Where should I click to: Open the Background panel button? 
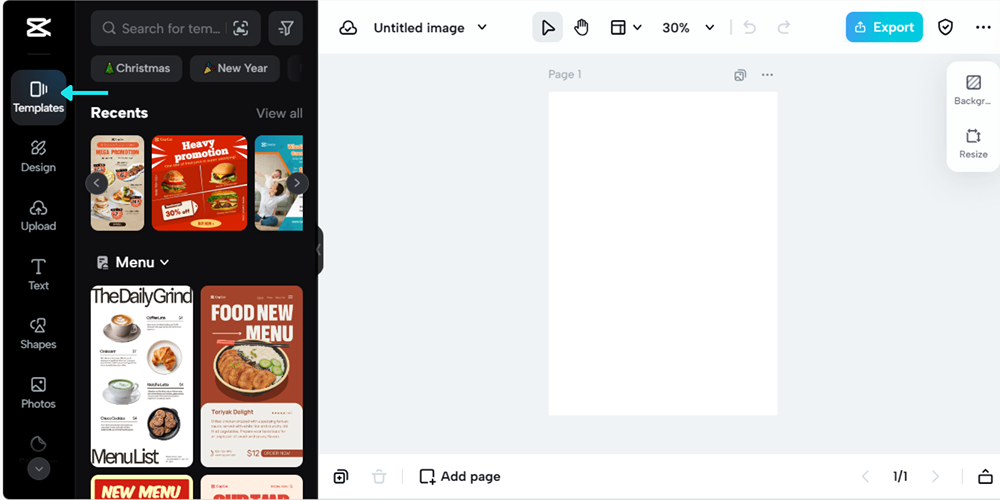973,90
